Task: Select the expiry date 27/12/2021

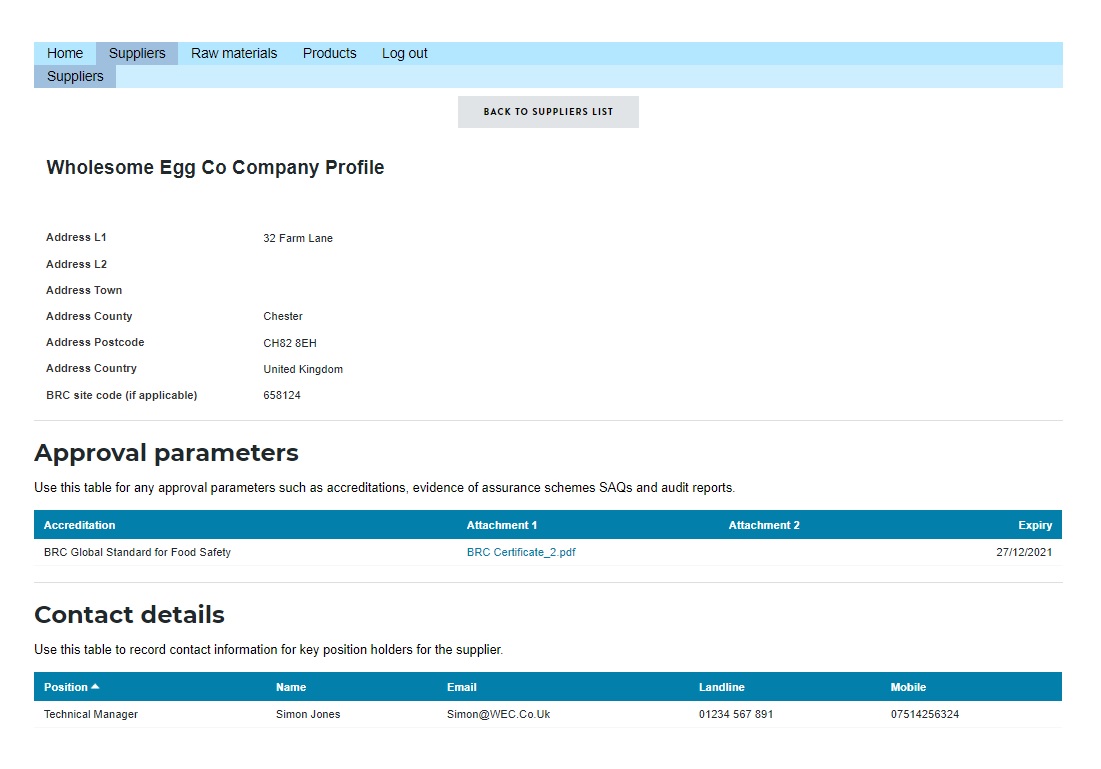Action: click(x=1024, y=552)
